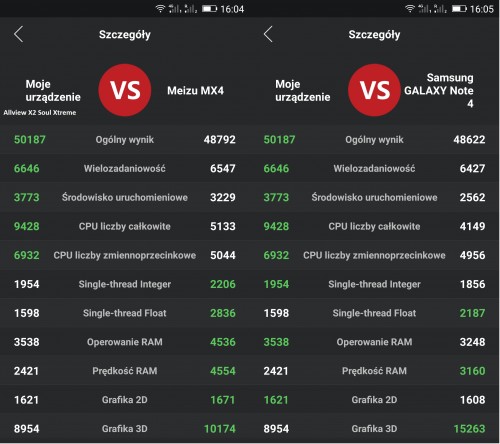Viewport: 500px width, 444px height.
Task: Tap the Allview X2 Soul Xtreme label
Action: pyautogui.click(x=40, y=113)
